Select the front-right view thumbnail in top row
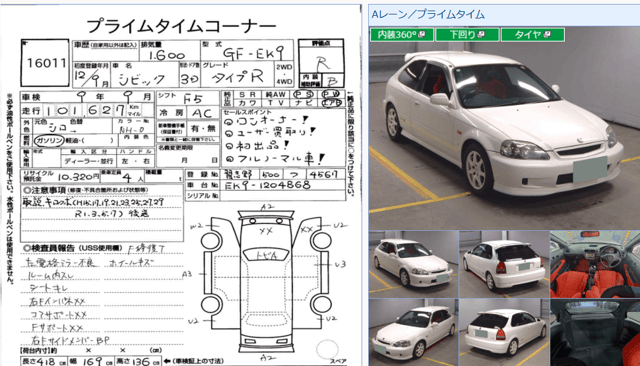Image resolution: width=640 pixels, height=366 pixels. (413, 264)
